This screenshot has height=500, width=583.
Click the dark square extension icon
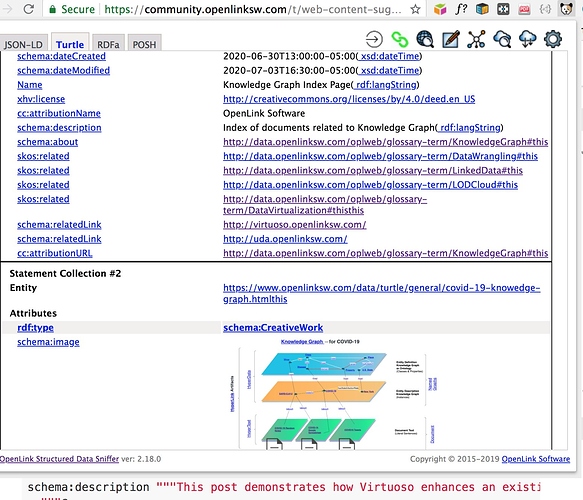[503, 9]
